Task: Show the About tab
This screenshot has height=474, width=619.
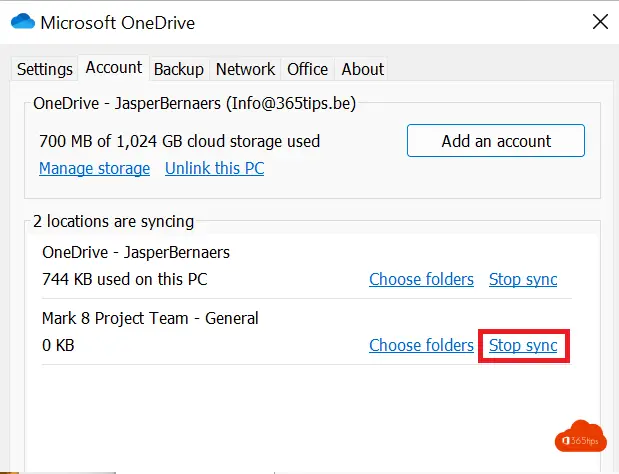Action: [362, 69]
